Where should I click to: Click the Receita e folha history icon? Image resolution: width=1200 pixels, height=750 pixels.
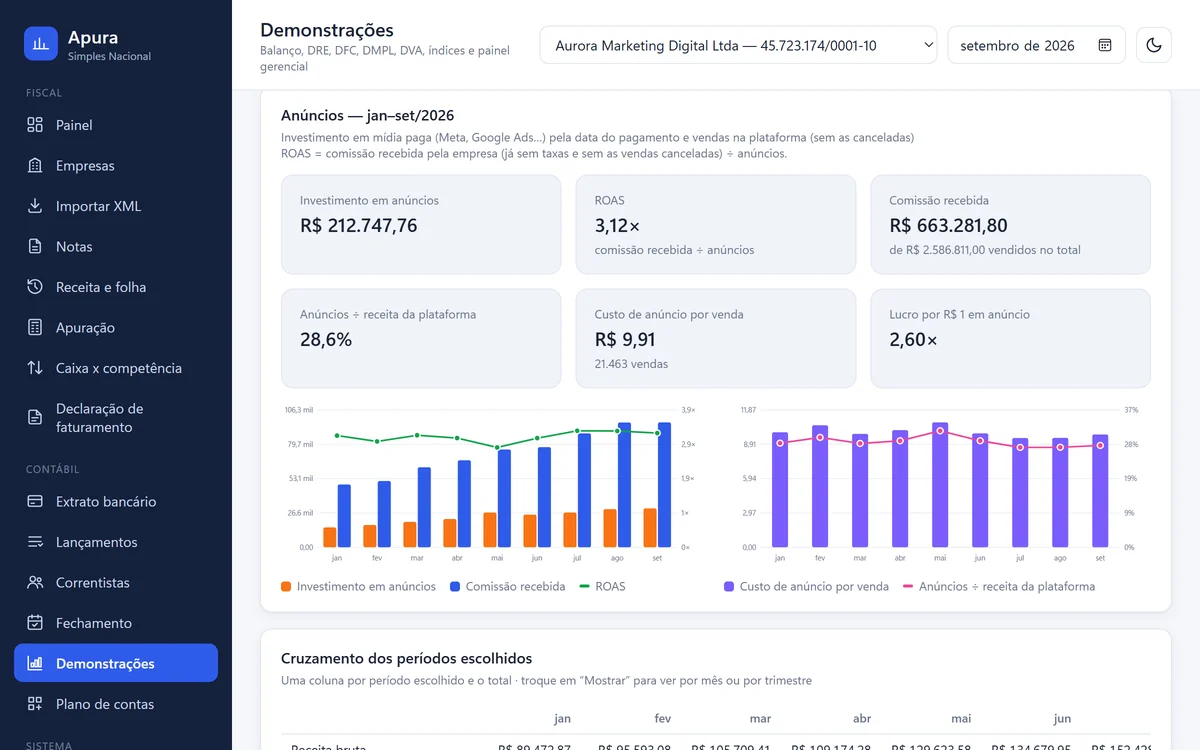tap(35, 287)
